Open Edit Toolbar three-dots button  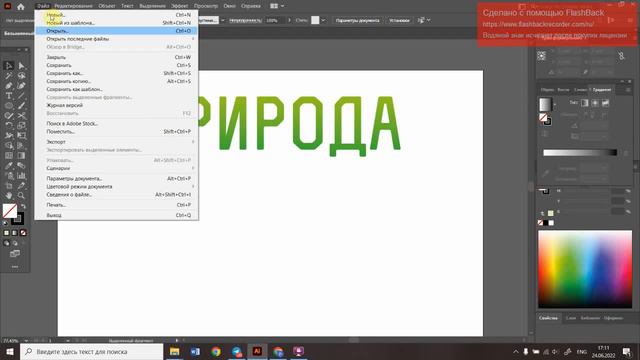pyautogui.click(x=15, y=267)
